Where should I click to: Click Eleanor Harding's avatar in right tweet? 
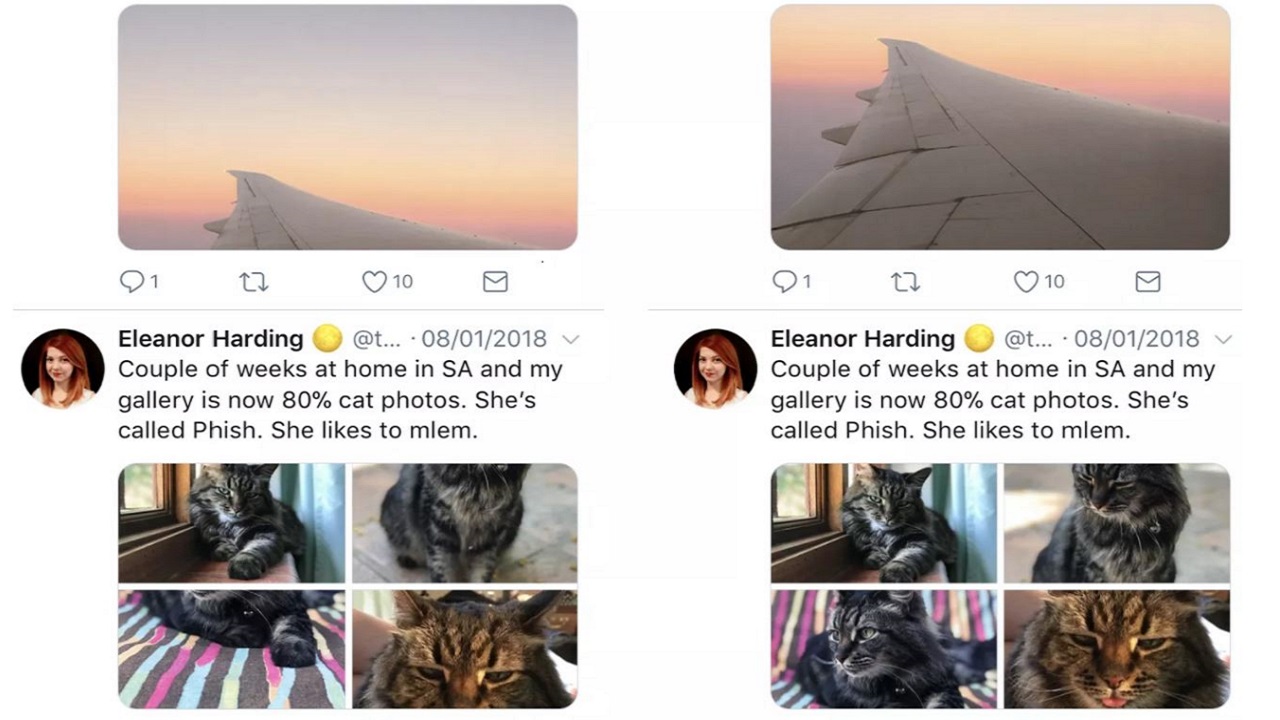pyautogui.click(x=715, y=369)
